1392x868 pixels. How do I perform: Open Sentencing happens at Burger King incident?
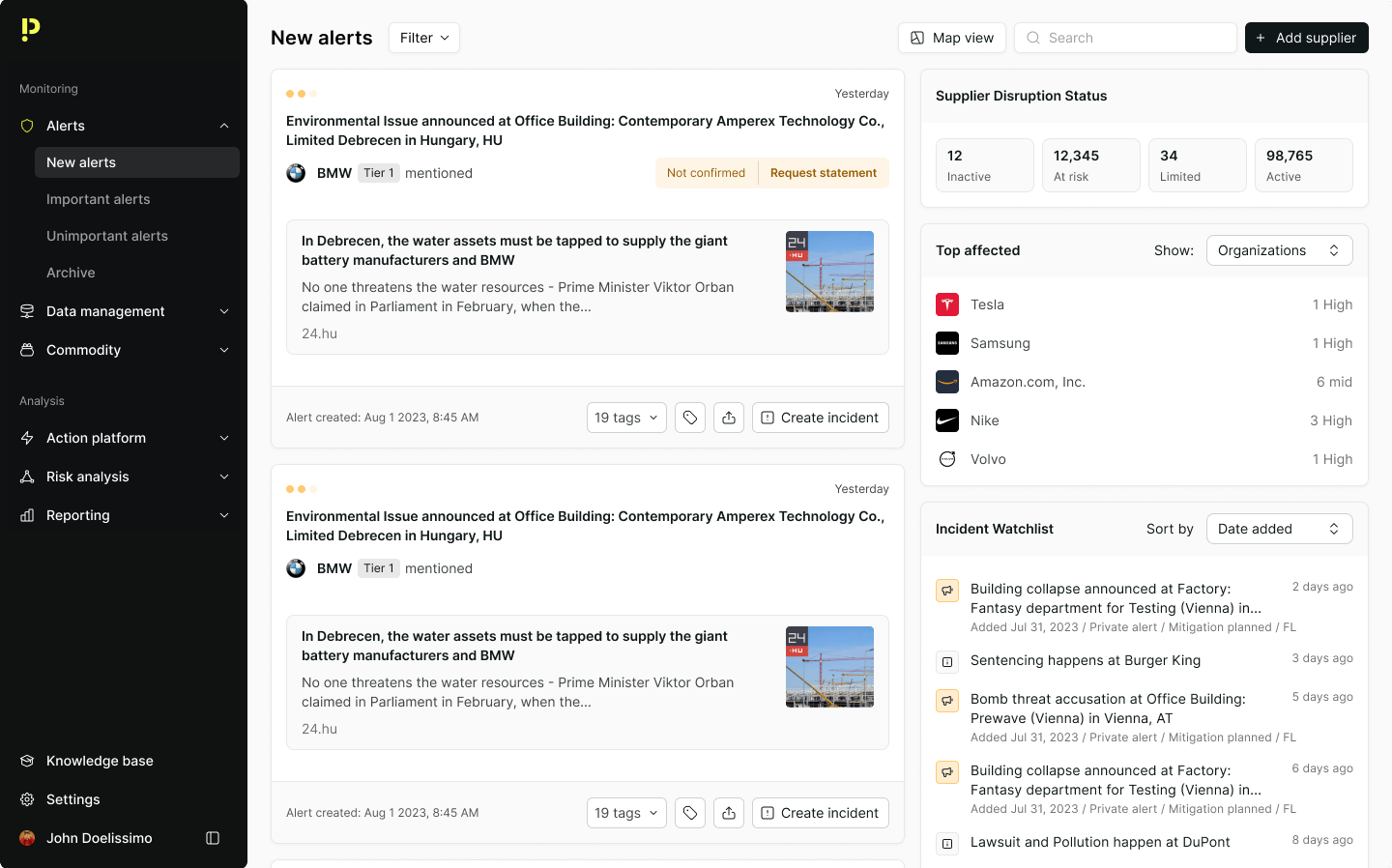(x=1086, y=660)
